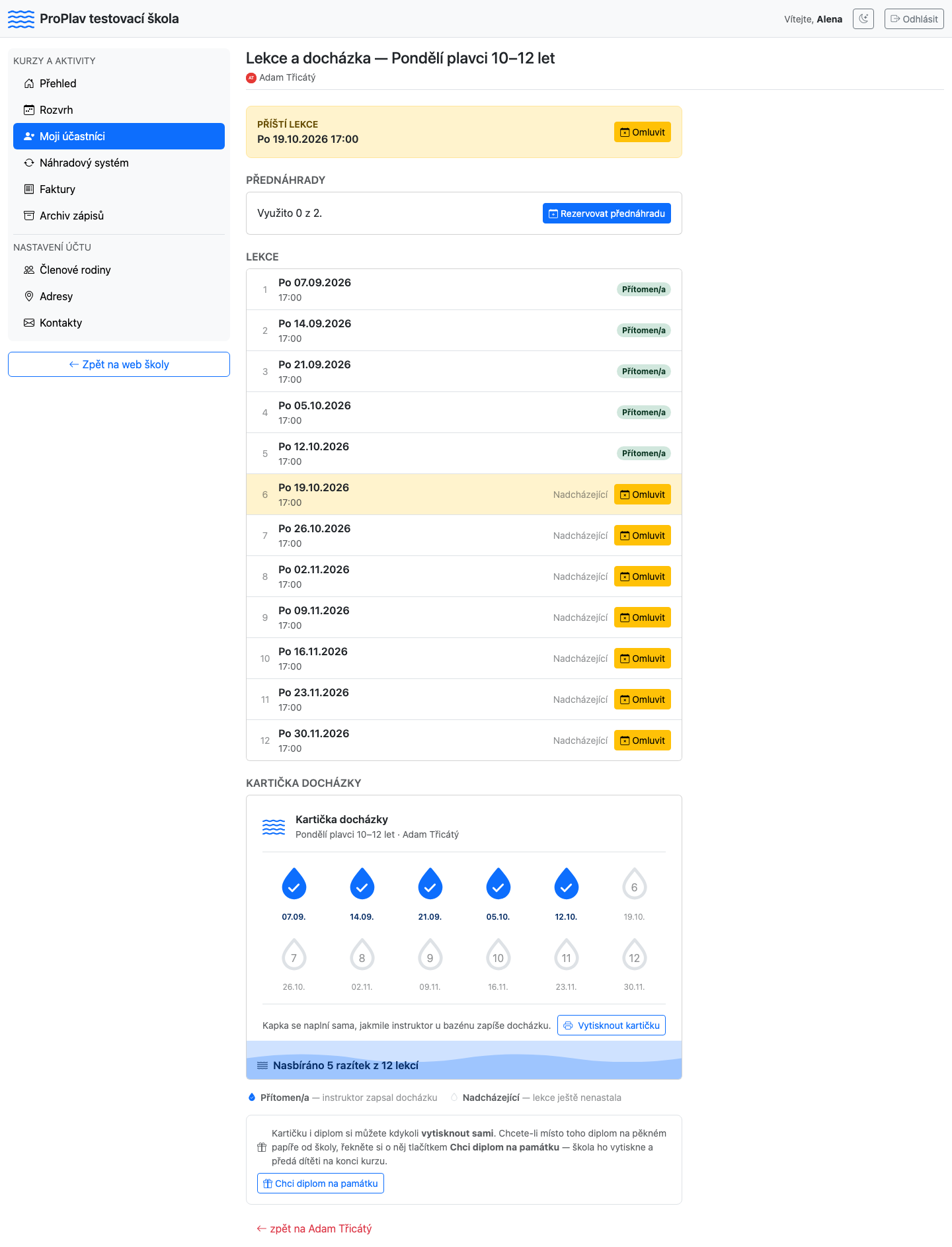Image resolution: width=952 pixels, height=1247 pixels.
Task: Print card with Vytisknout kartičku
Action: (612, 1026)
